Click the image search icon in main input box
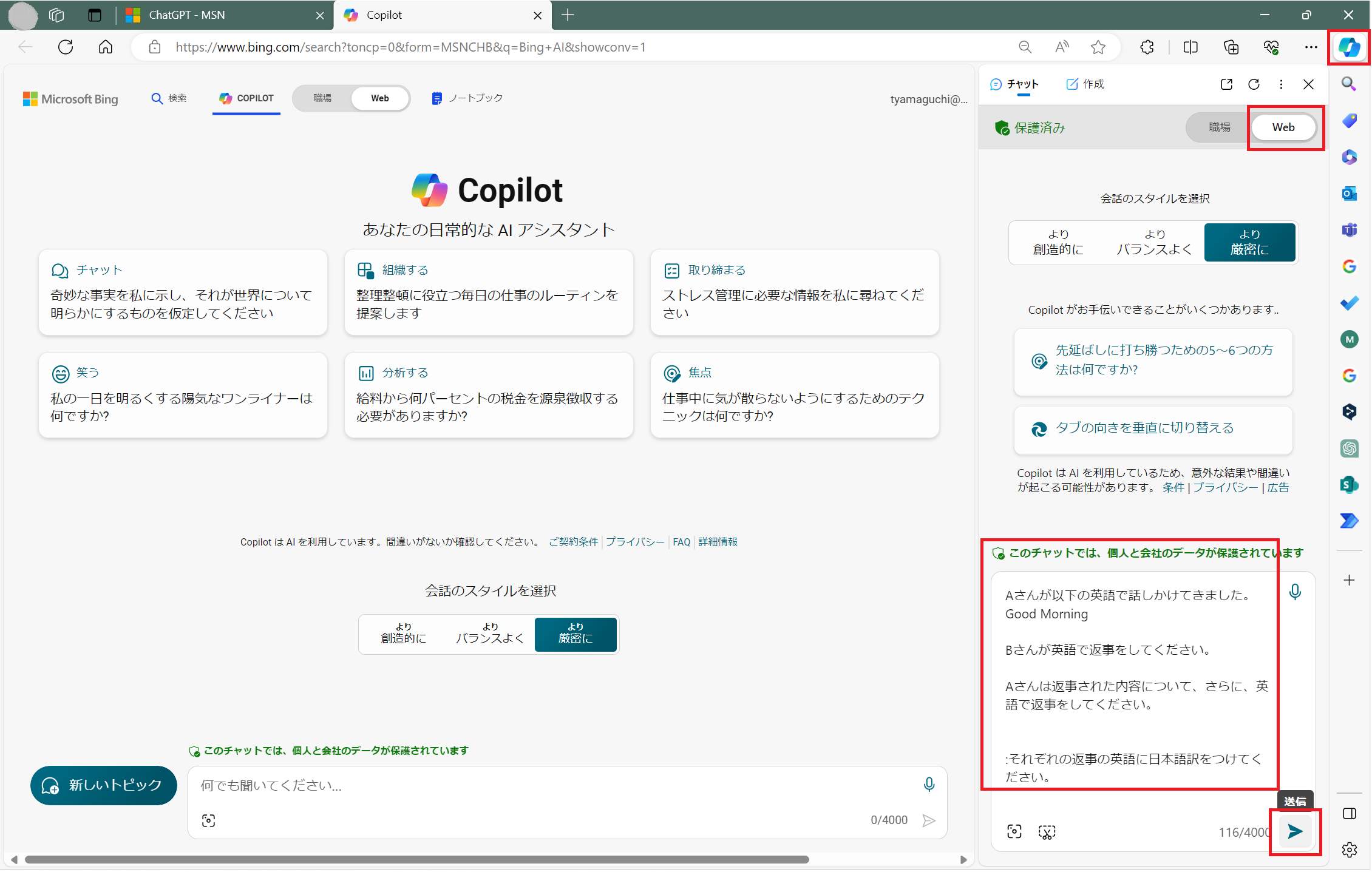The height and width of the screenshot is (872, 1372). [x=208, y=820]
